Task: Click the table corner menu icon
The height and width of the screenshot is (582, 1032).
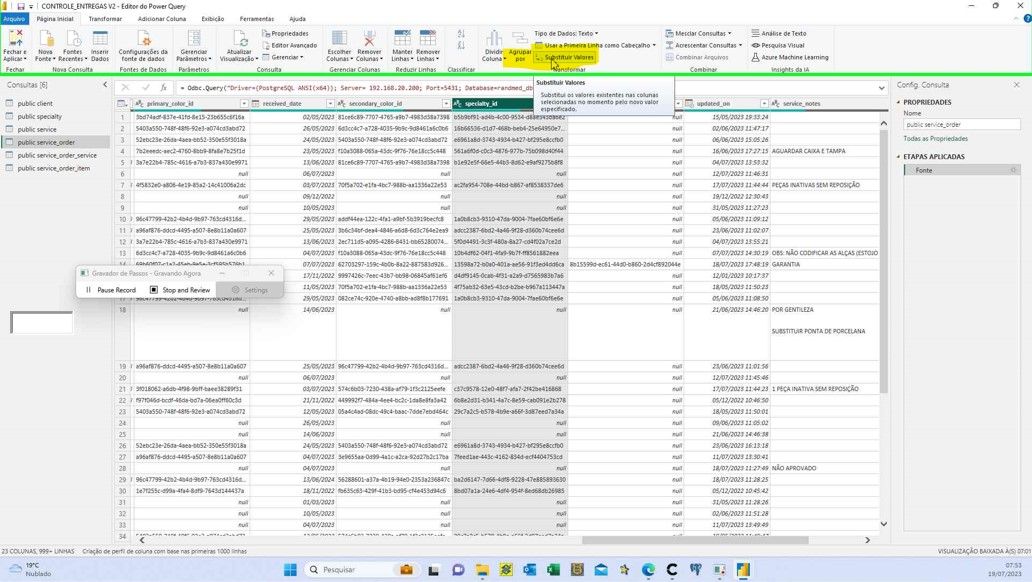Action: (x=122, y=103)
